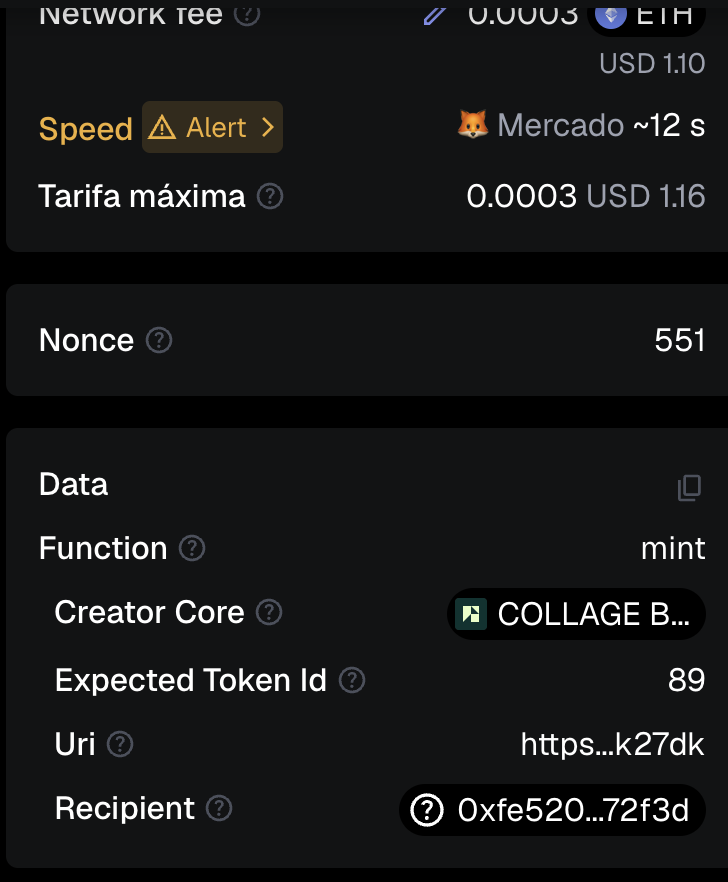This screenshot has width=728, height=882.
Task: Click the Nonce value 551
Action: [680, 340]
